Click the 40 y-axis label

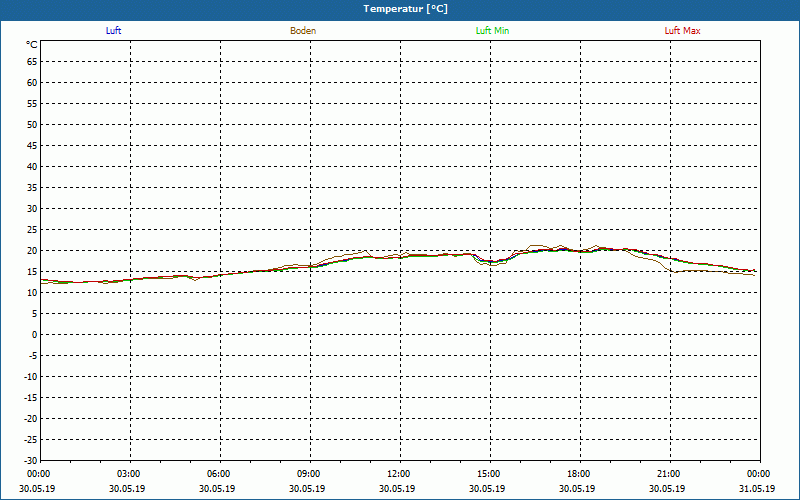tap(32, 167)
